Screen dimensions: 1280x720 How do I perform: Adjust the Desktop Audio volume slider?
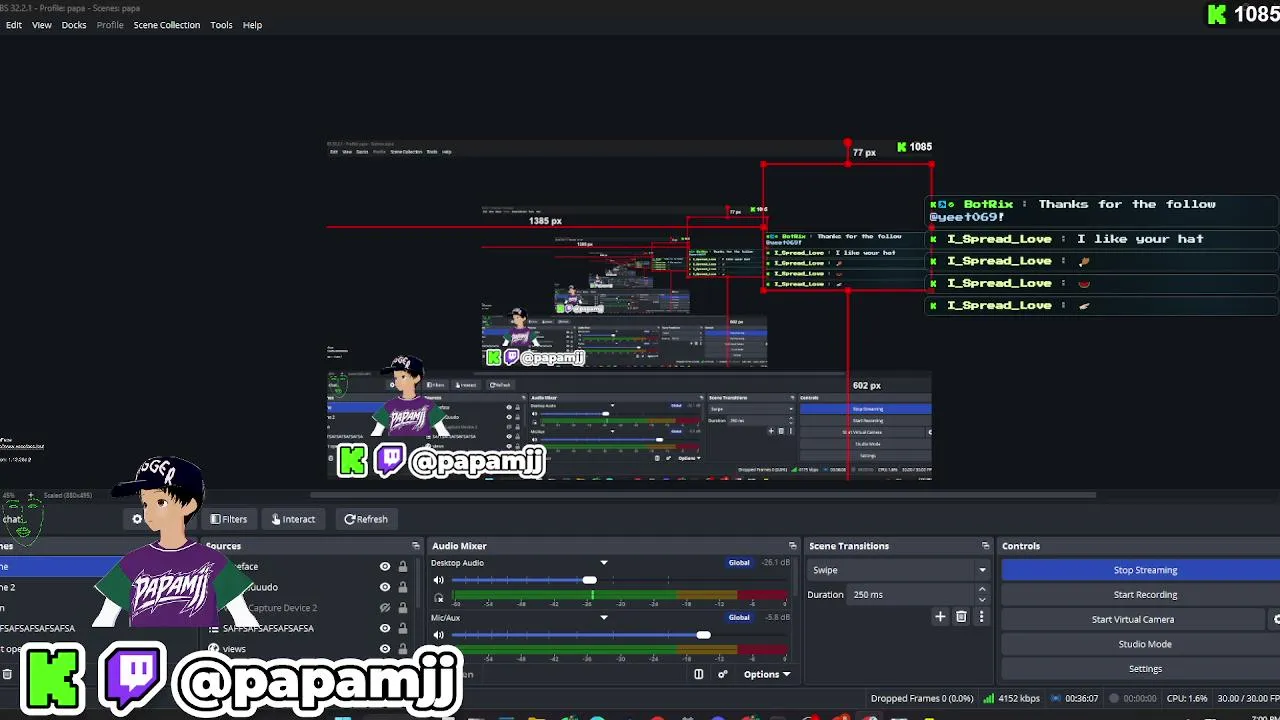pyautogui.click(x=590, y=580)
